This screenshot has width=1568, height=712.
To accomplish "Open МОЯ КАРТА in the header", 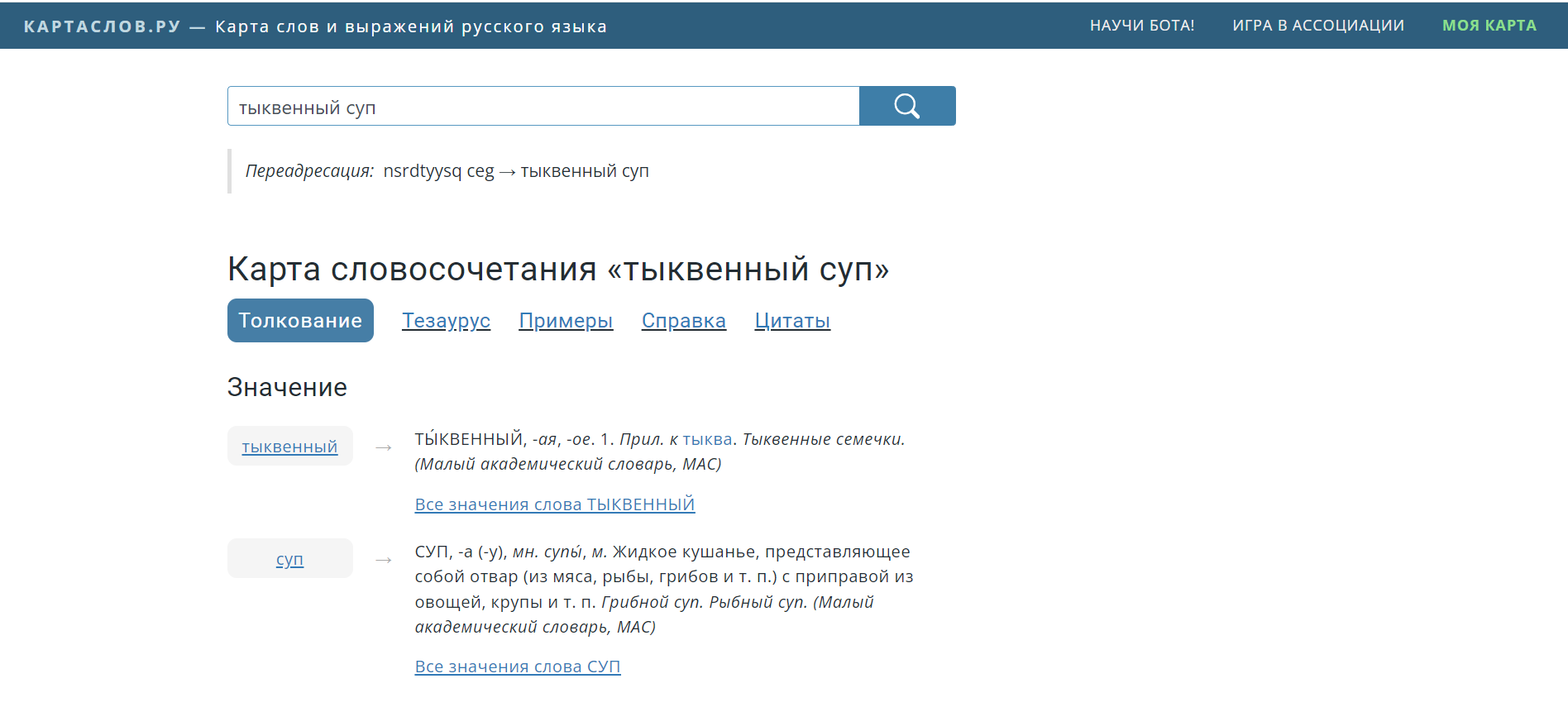I will point(1489,26).
